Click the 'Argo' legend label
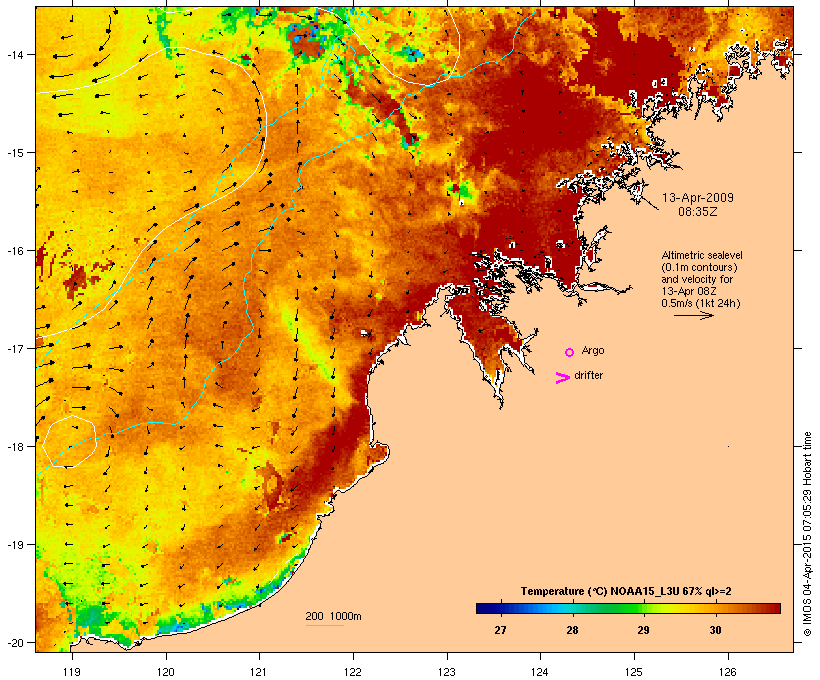The height and width of the screenshot is (680, 820). [x=593, y=350]
